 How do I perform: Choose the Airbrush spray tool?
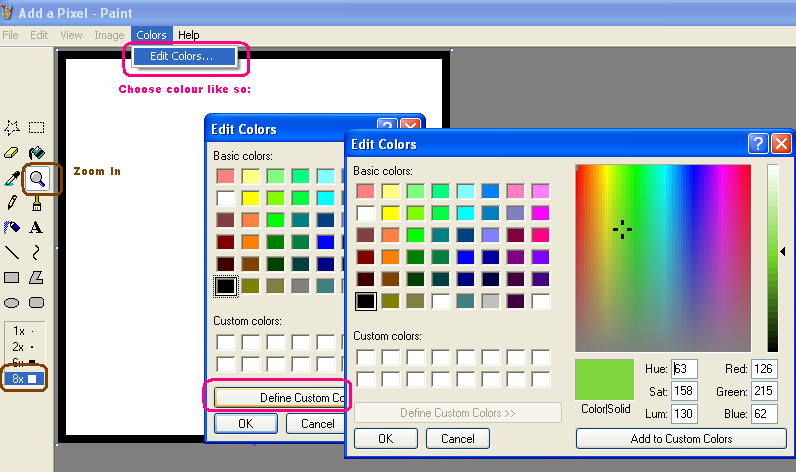point(12,228)
